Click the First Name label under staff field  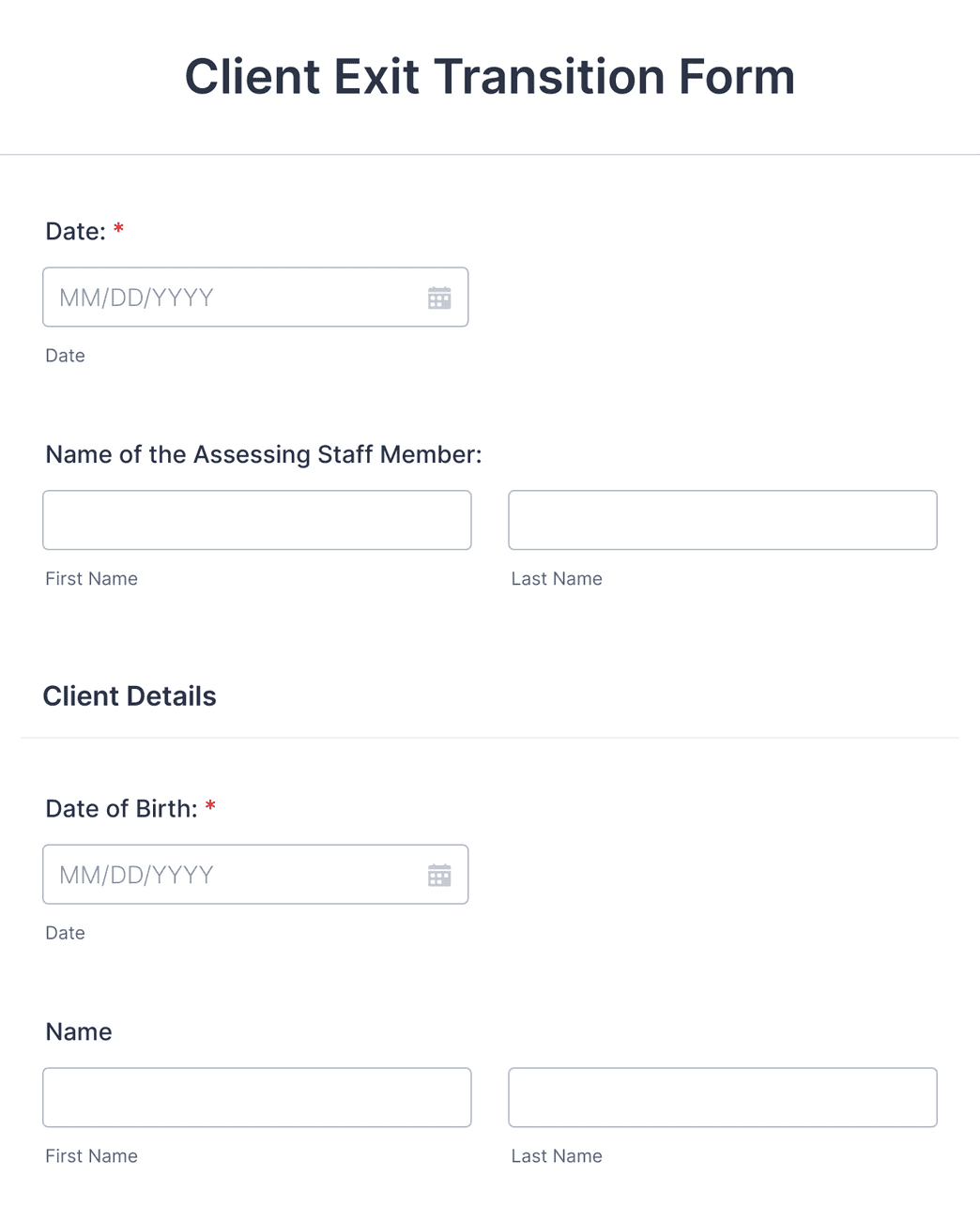[x=91, y=578]
